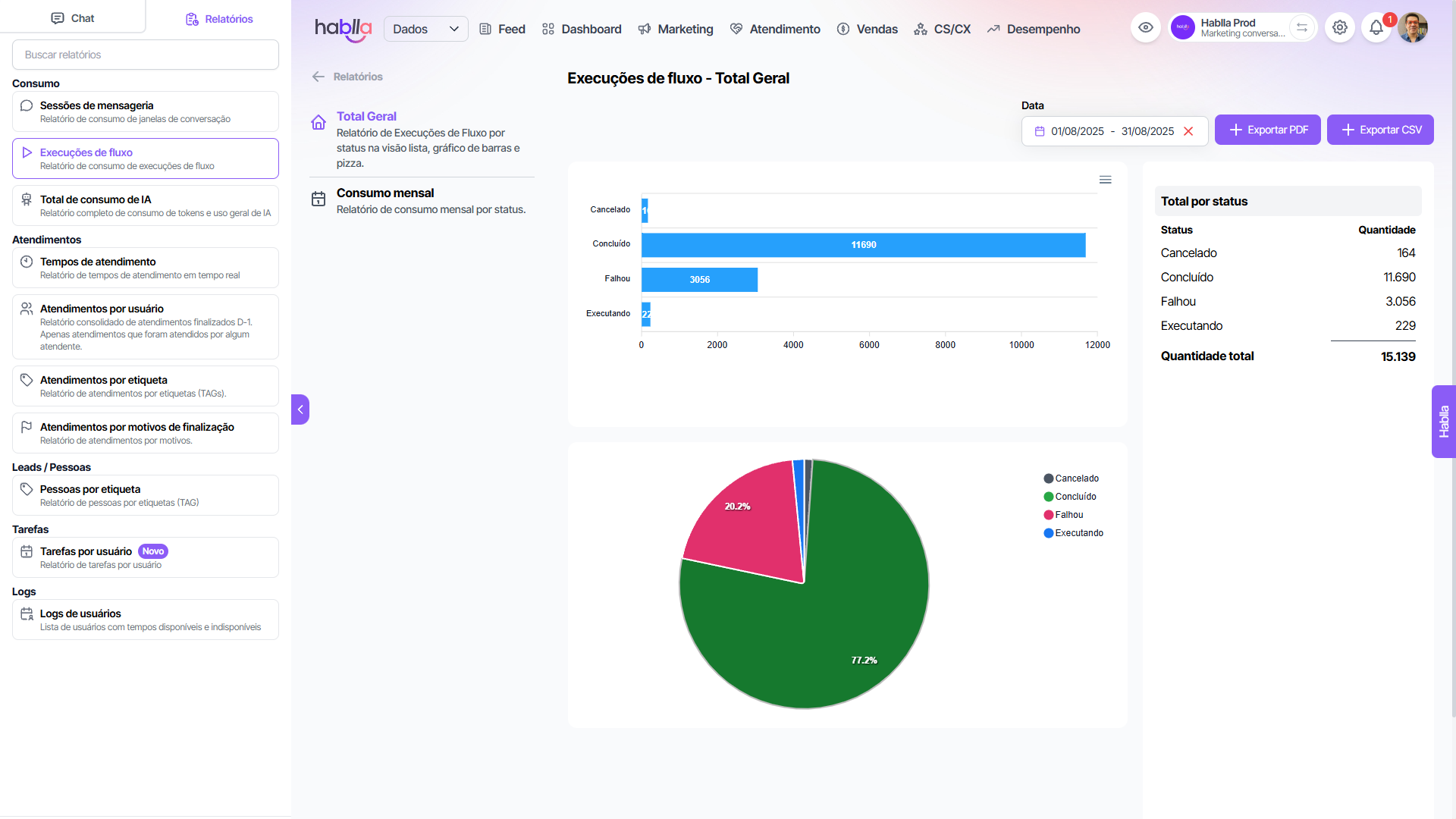Click the account switch arrows icon
Screen dimensions: 1456x819
coord(1302,28)
